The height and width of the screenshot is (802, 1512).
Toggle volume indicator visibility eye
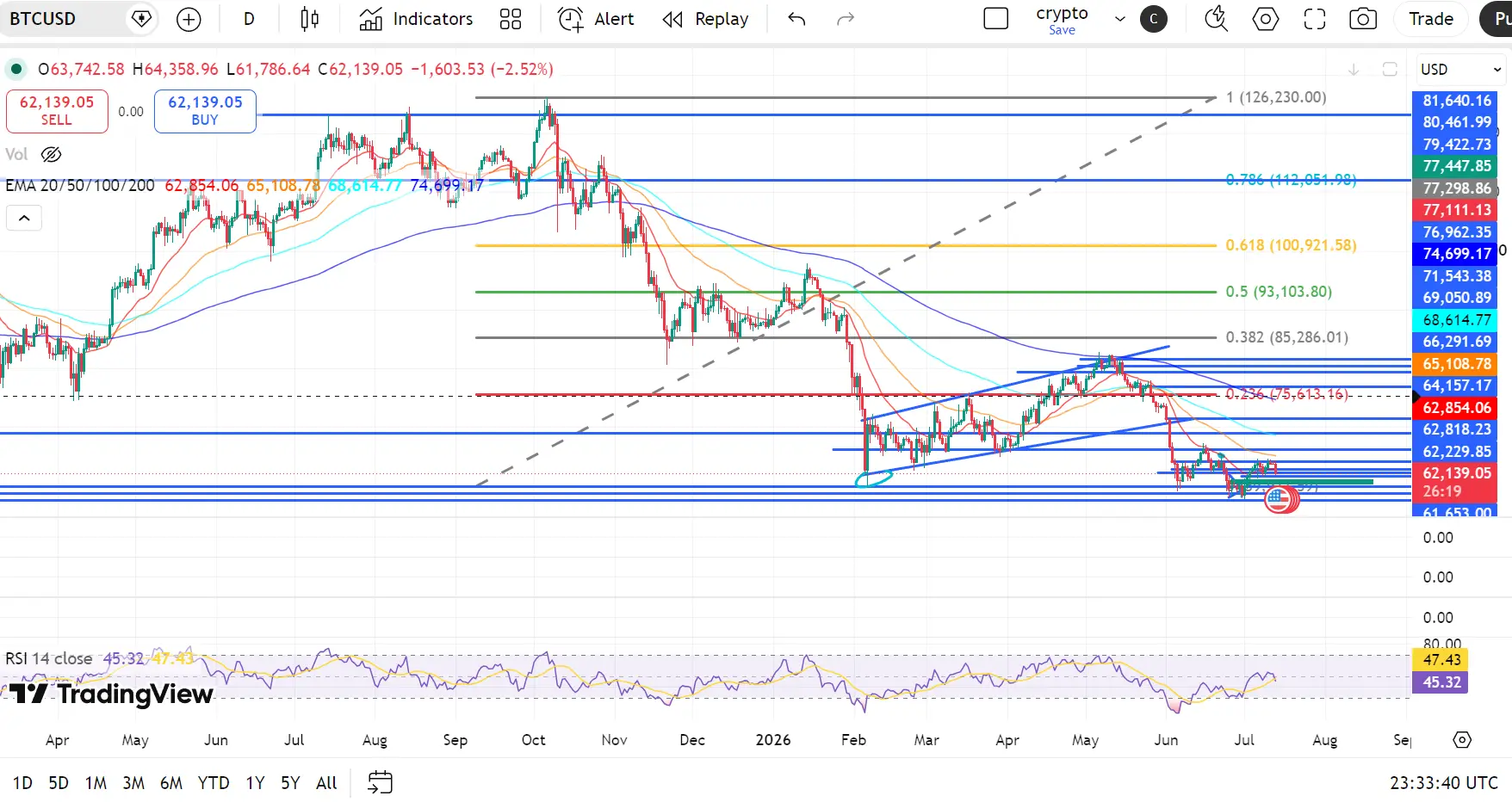point(52,155)
